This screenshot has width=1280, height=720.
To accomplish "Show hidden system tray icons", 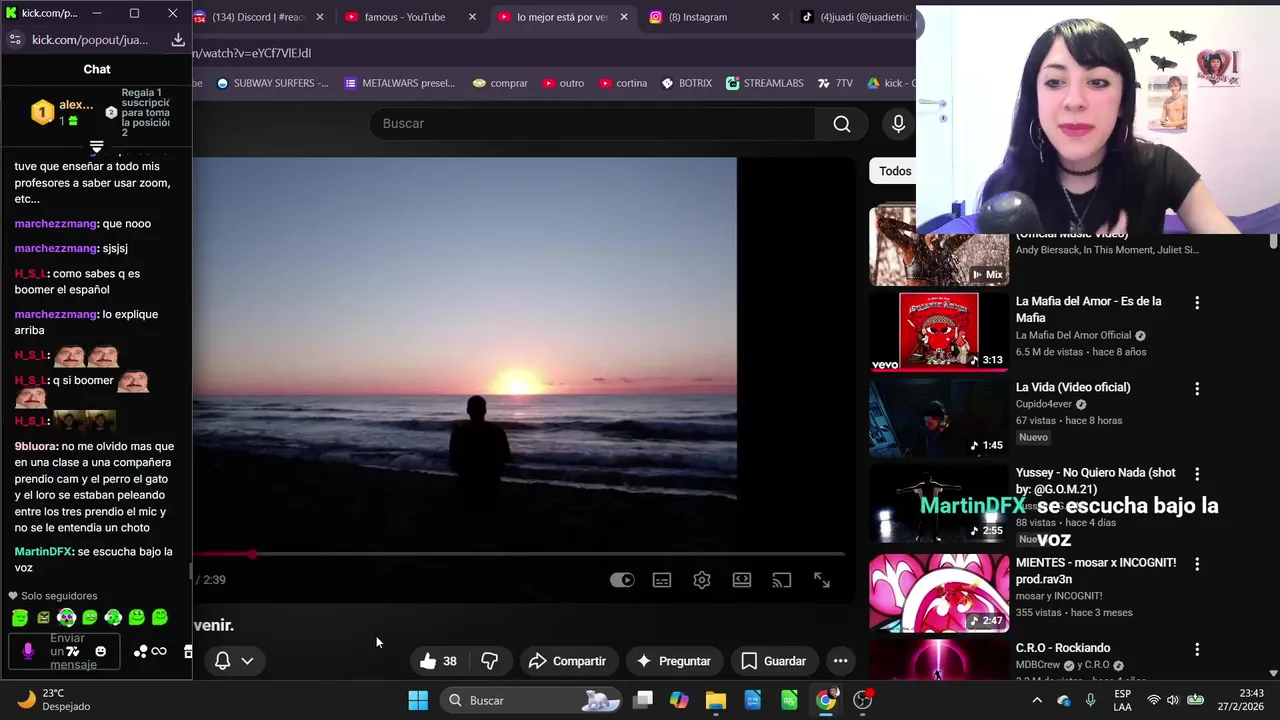I will click(1037, 700).
